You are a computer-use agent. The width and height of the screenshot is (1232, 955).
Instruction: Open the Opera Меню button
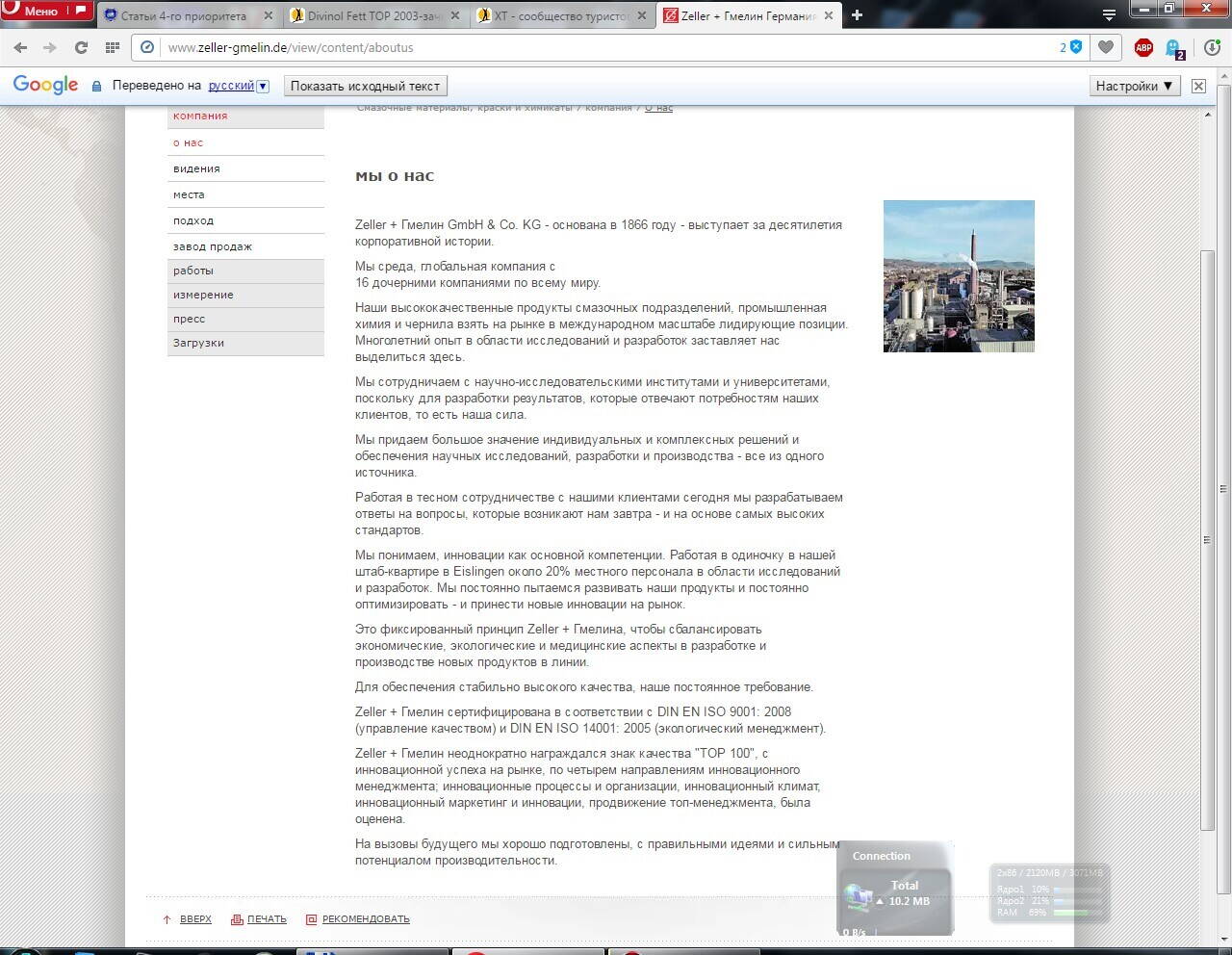45,11
